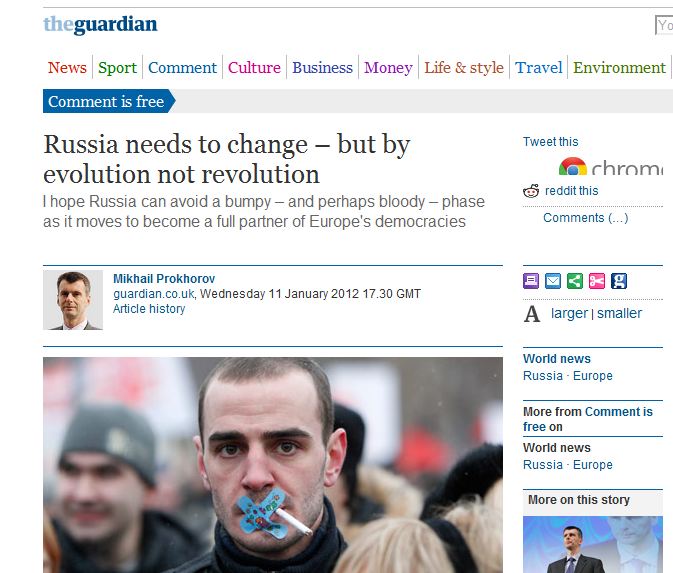The width and height of the screenshot is (673, 573).
Task: Open the News section
Action: [x=67, y=67]
